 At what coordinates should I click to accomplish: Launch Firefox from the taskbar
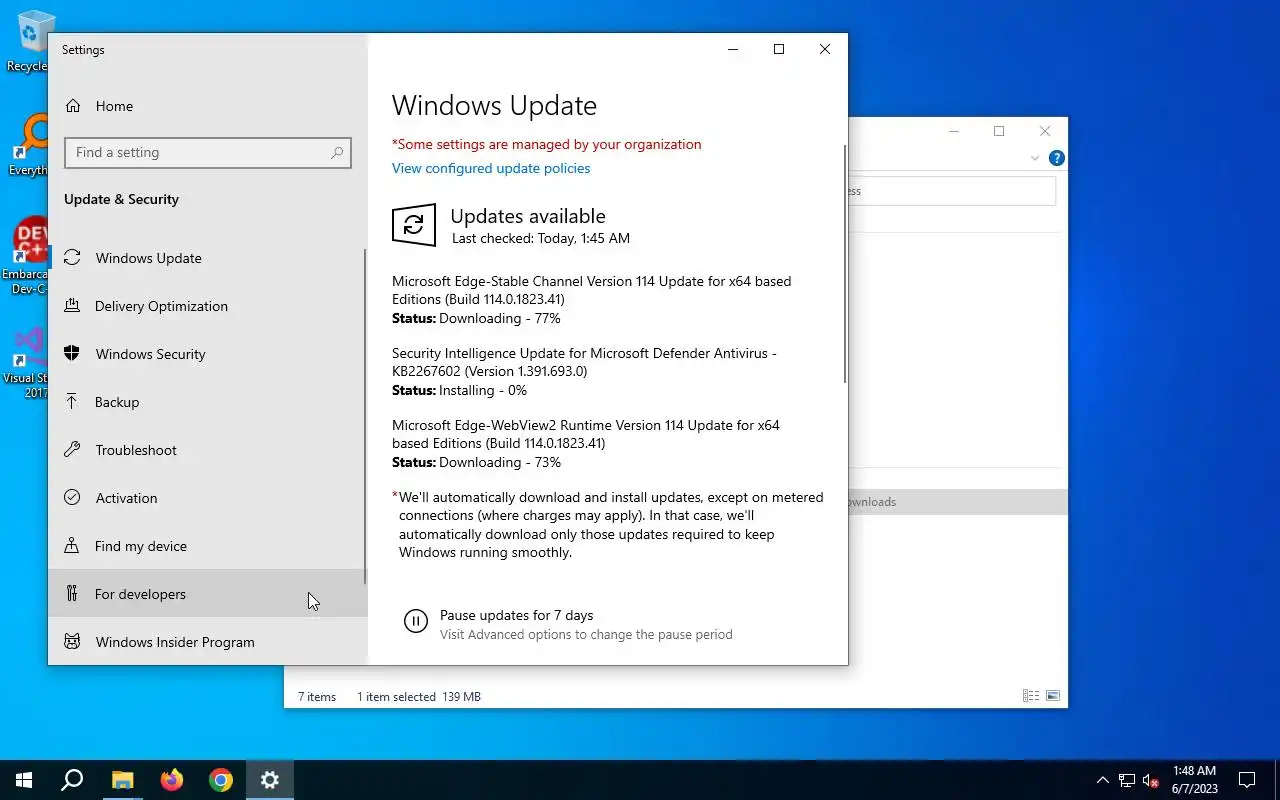click(172, 780)
